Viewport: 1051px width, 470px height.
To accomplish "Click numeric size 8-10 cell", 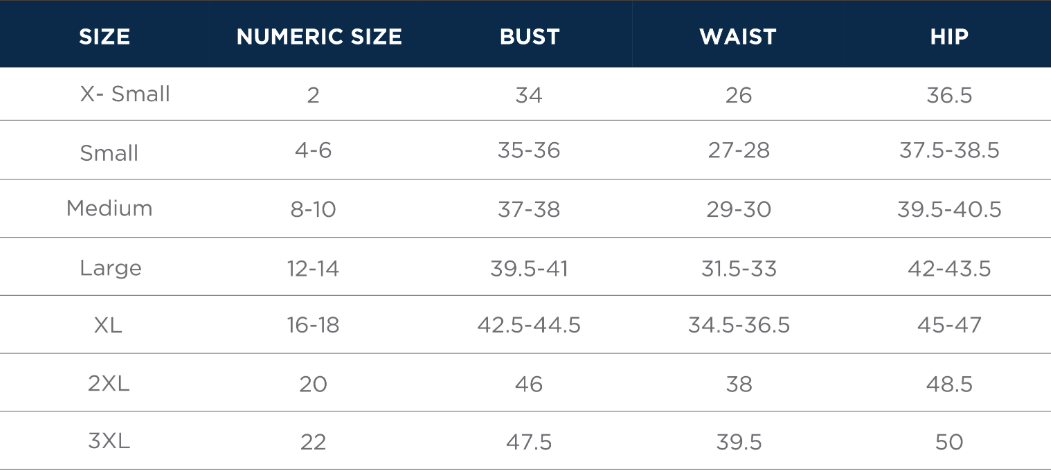I will (313, 210).
